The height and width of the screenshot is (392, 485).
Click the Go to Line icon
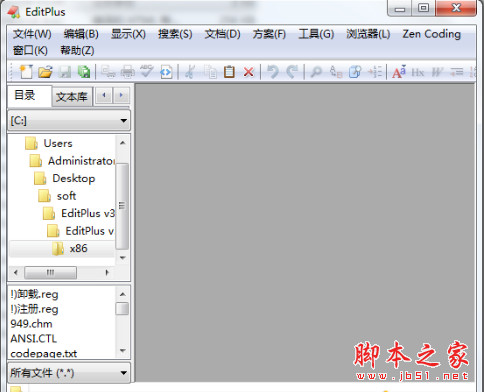375,72
